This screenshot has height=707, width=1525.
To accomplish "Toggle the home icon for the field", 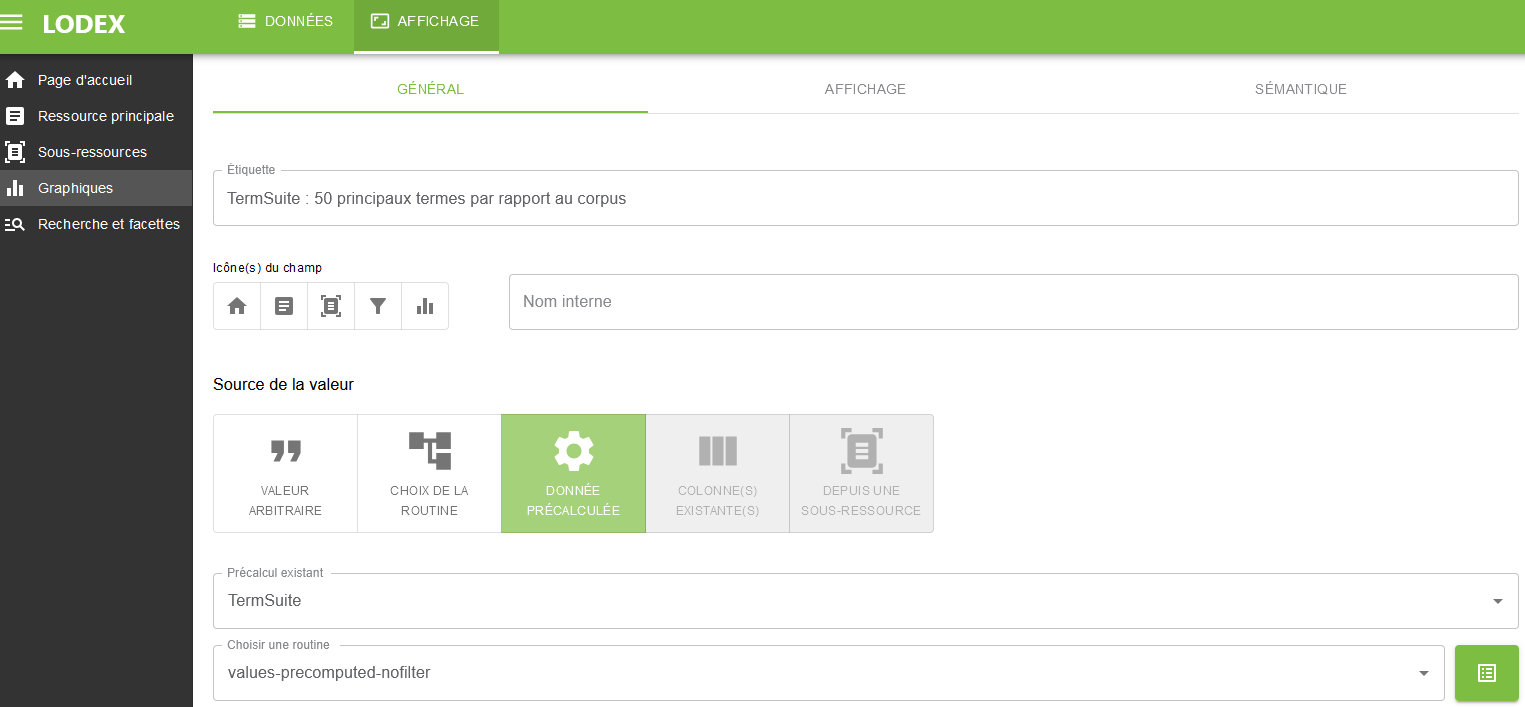I will pyautogui.click(x=237, y=306).
